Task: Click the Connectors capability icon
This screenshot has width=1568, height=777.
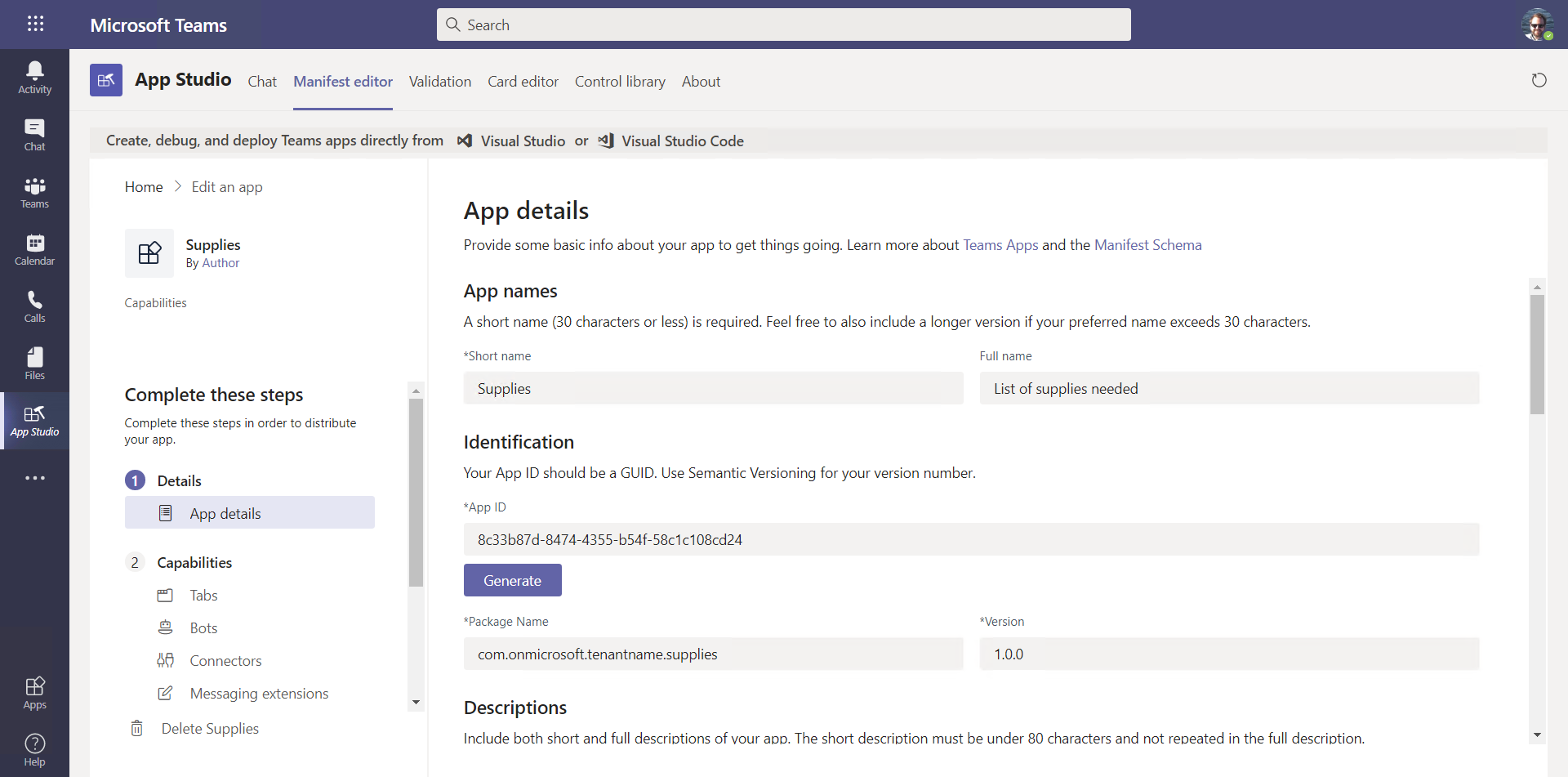Action: 165,660
